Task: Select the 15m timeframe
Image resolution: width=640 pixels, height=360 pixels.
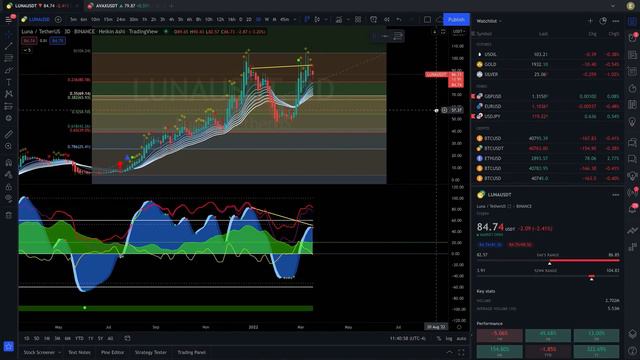Action: (x=108, y=19)
